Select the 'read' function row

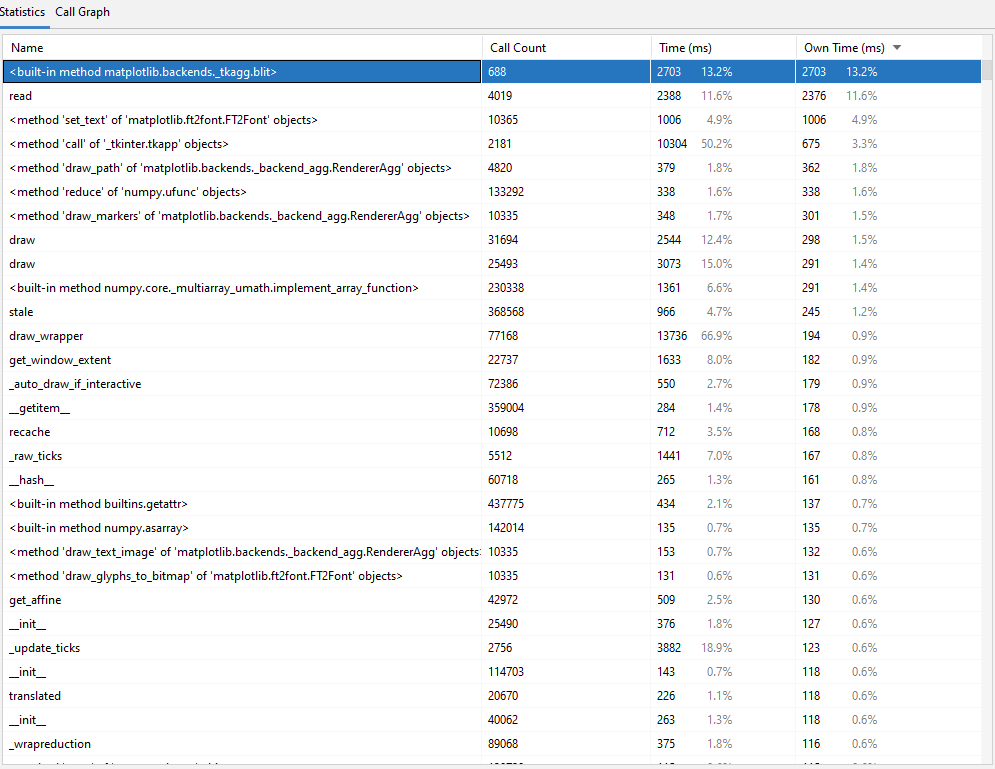[x=492, y=96]
